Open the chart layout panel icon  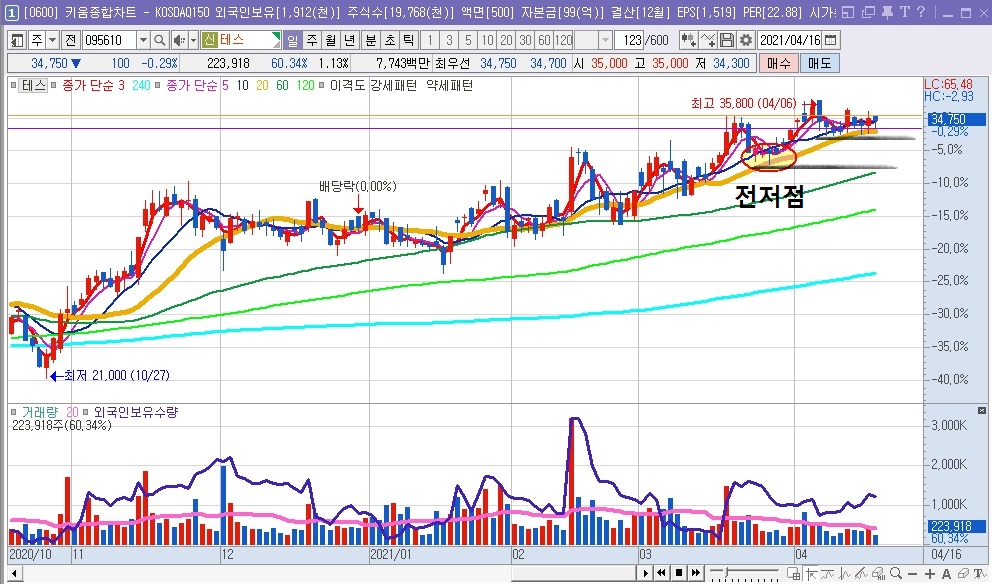pyautogui.click(x=17, y=40)
